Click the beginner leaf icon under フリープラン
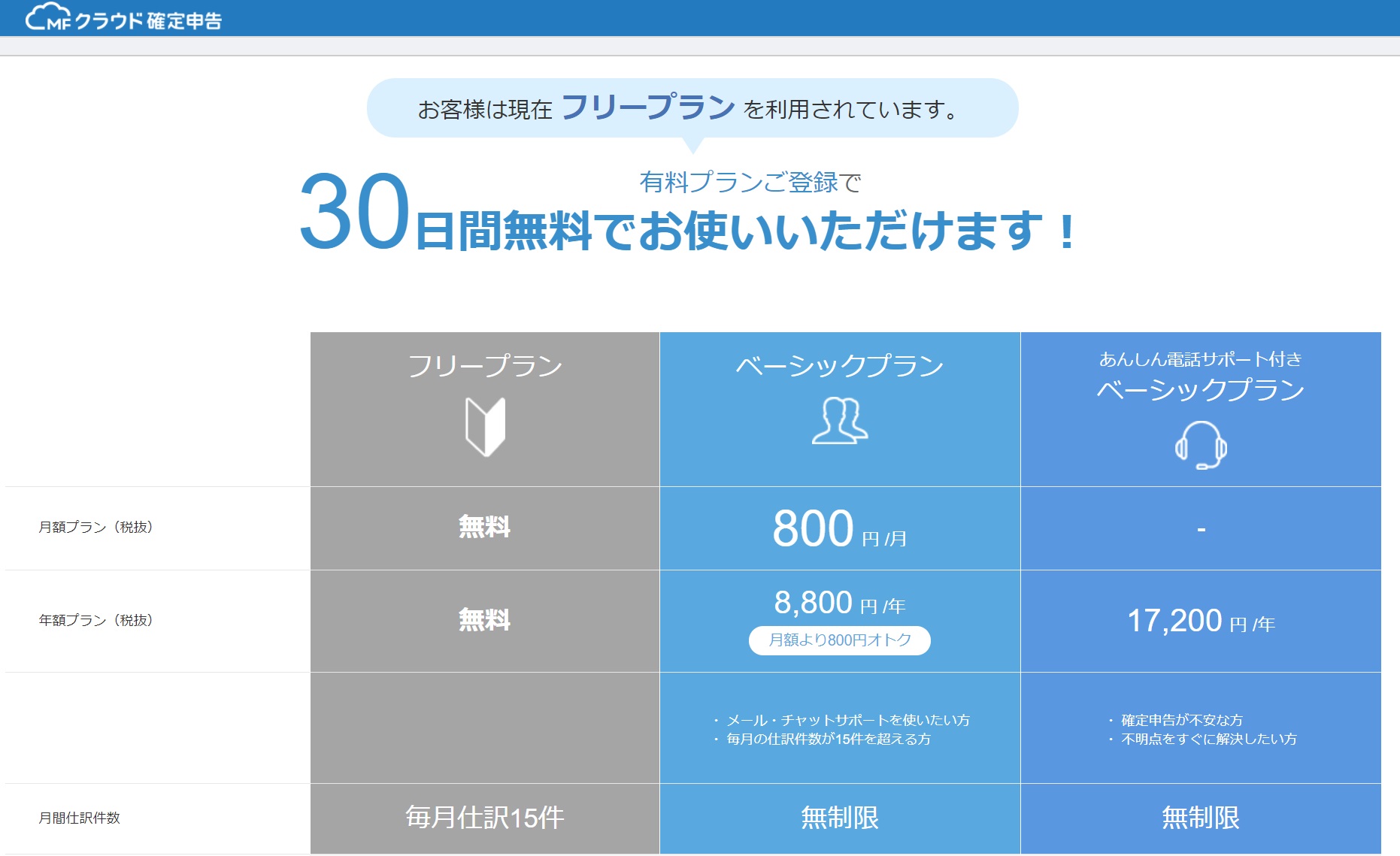 coord(485,427)
